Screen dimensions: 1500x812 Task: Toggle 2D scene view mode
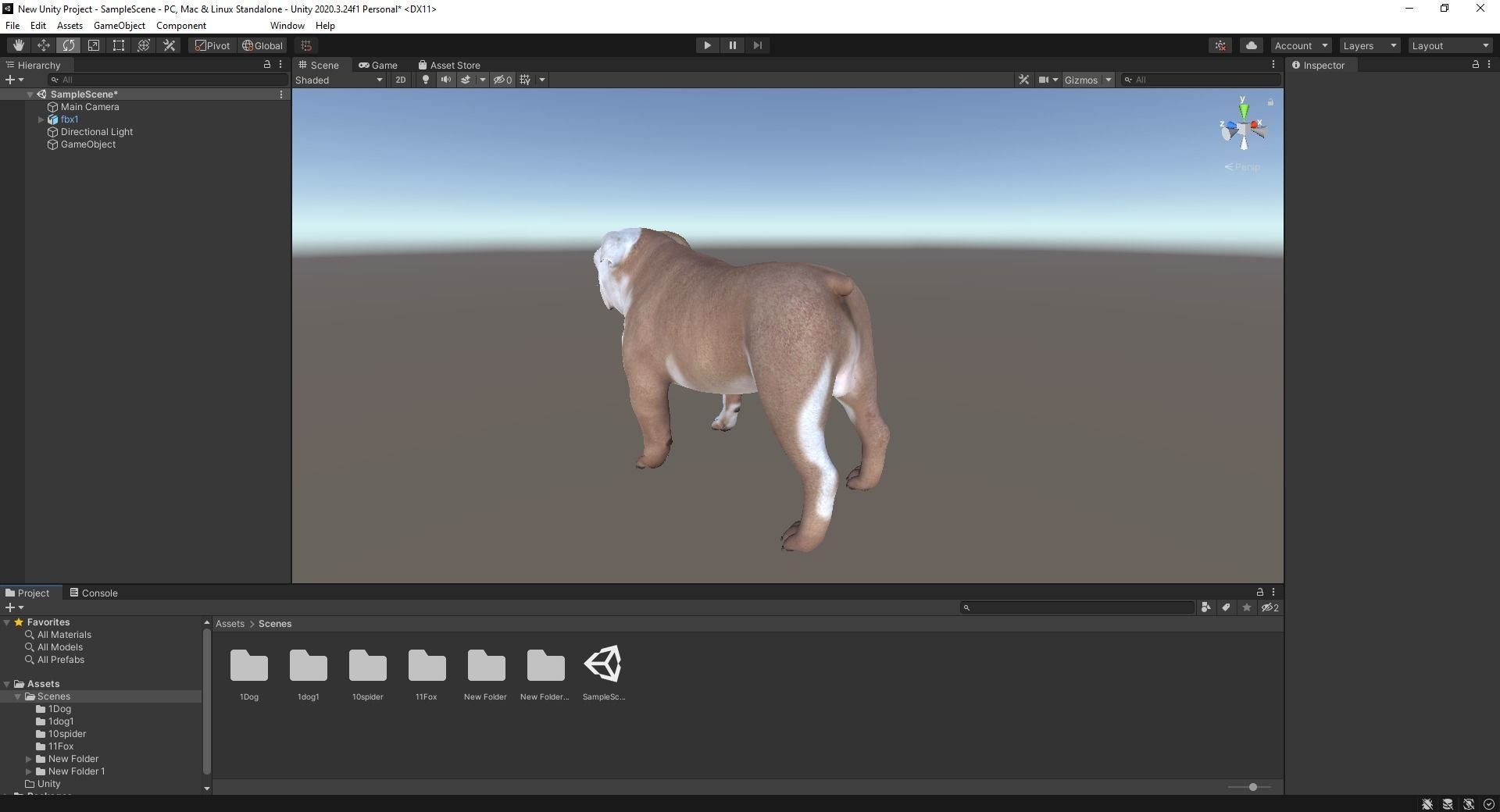401,80
